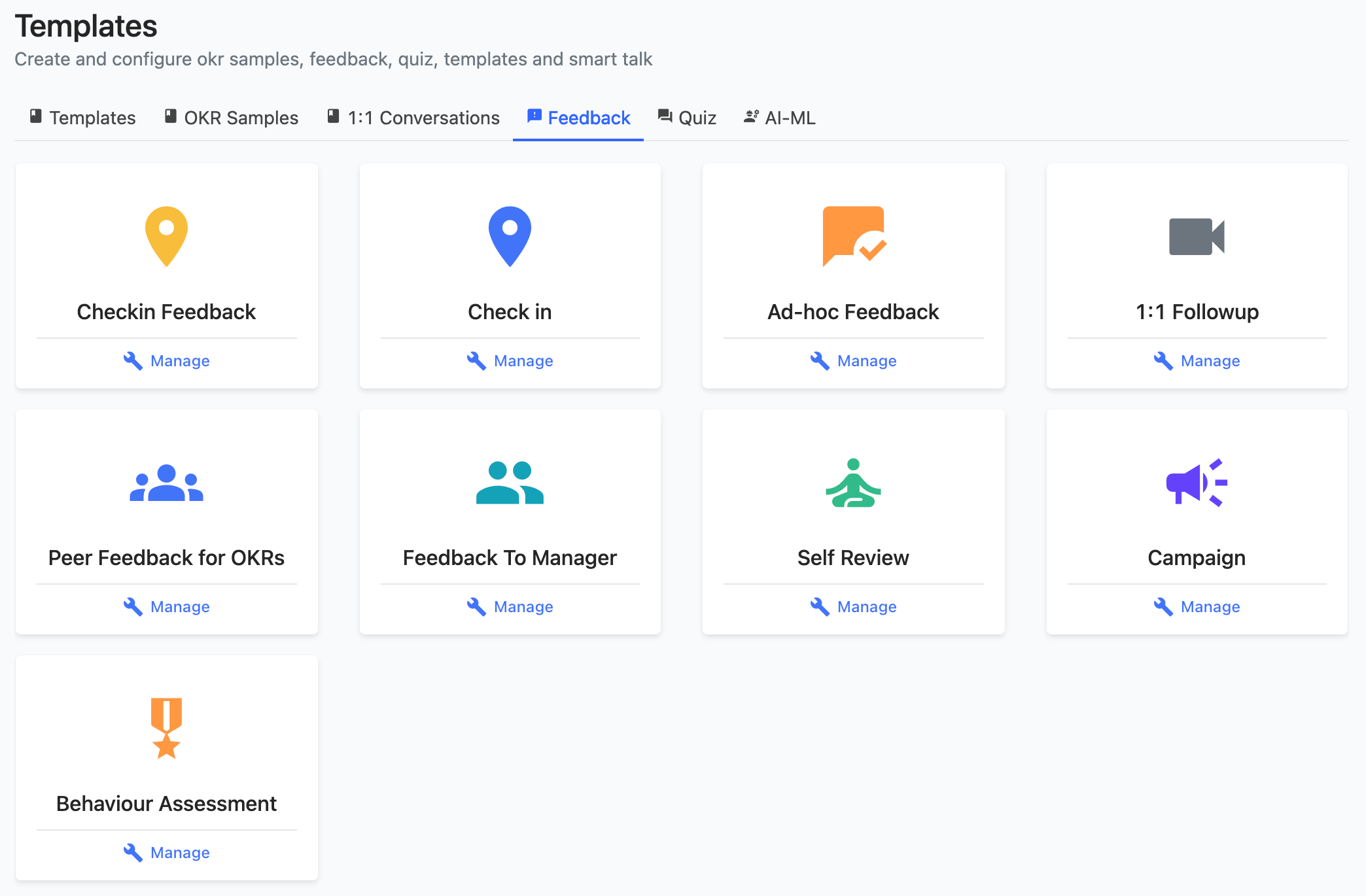Click the 1:1 Followup card title

point(1197,312)
